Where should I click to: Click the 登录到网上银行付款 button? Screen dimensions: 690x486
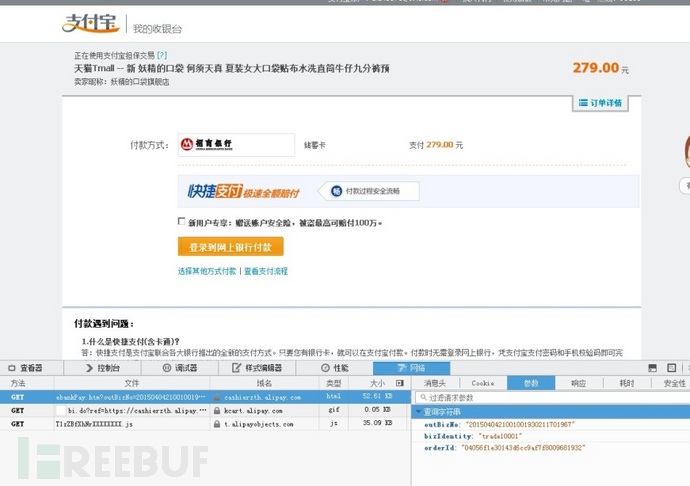coord(231,247)
